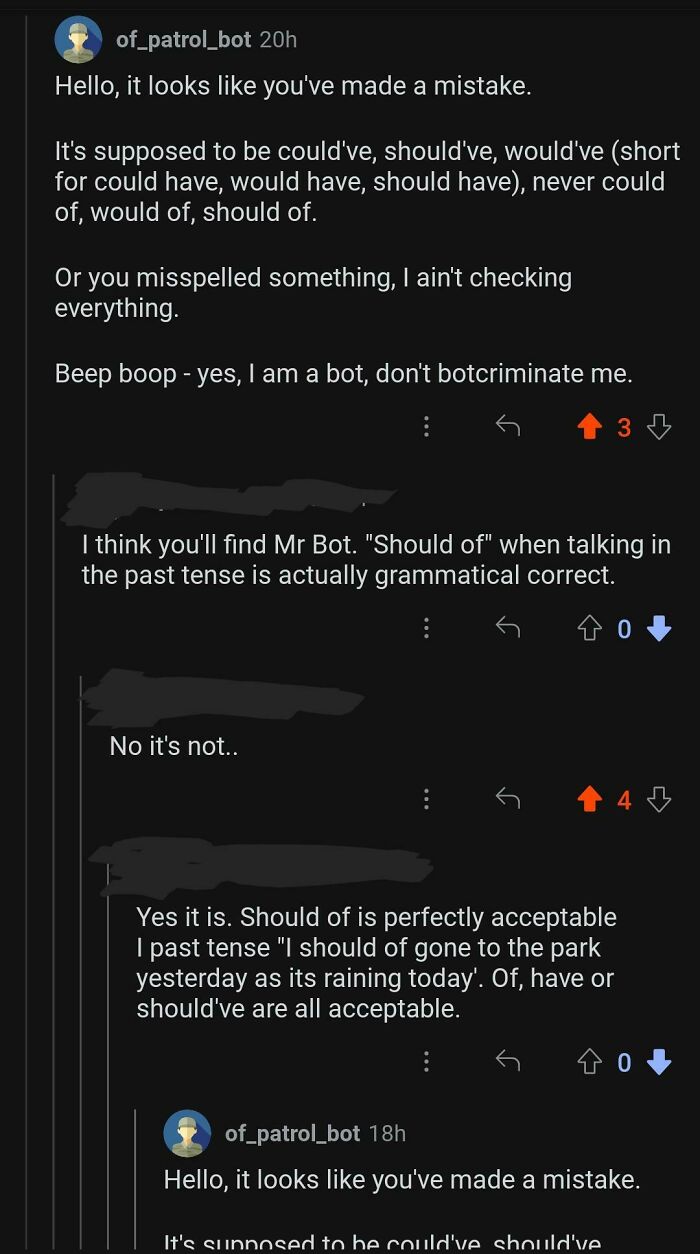Tap of_patrol_bot's avatar on the 18h comment
The image size is (700, 1254).
[186, 1134]
